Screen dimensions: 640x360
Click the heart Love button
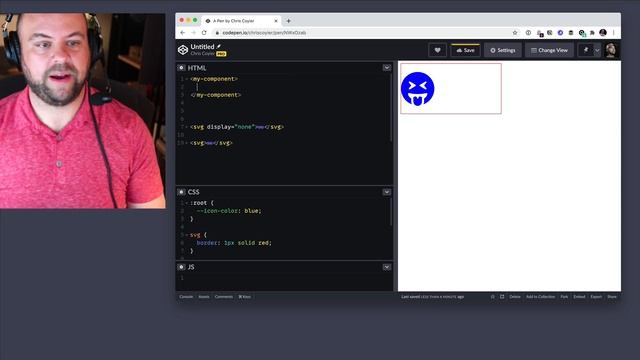pyautogui.click(x=438, y=50)
